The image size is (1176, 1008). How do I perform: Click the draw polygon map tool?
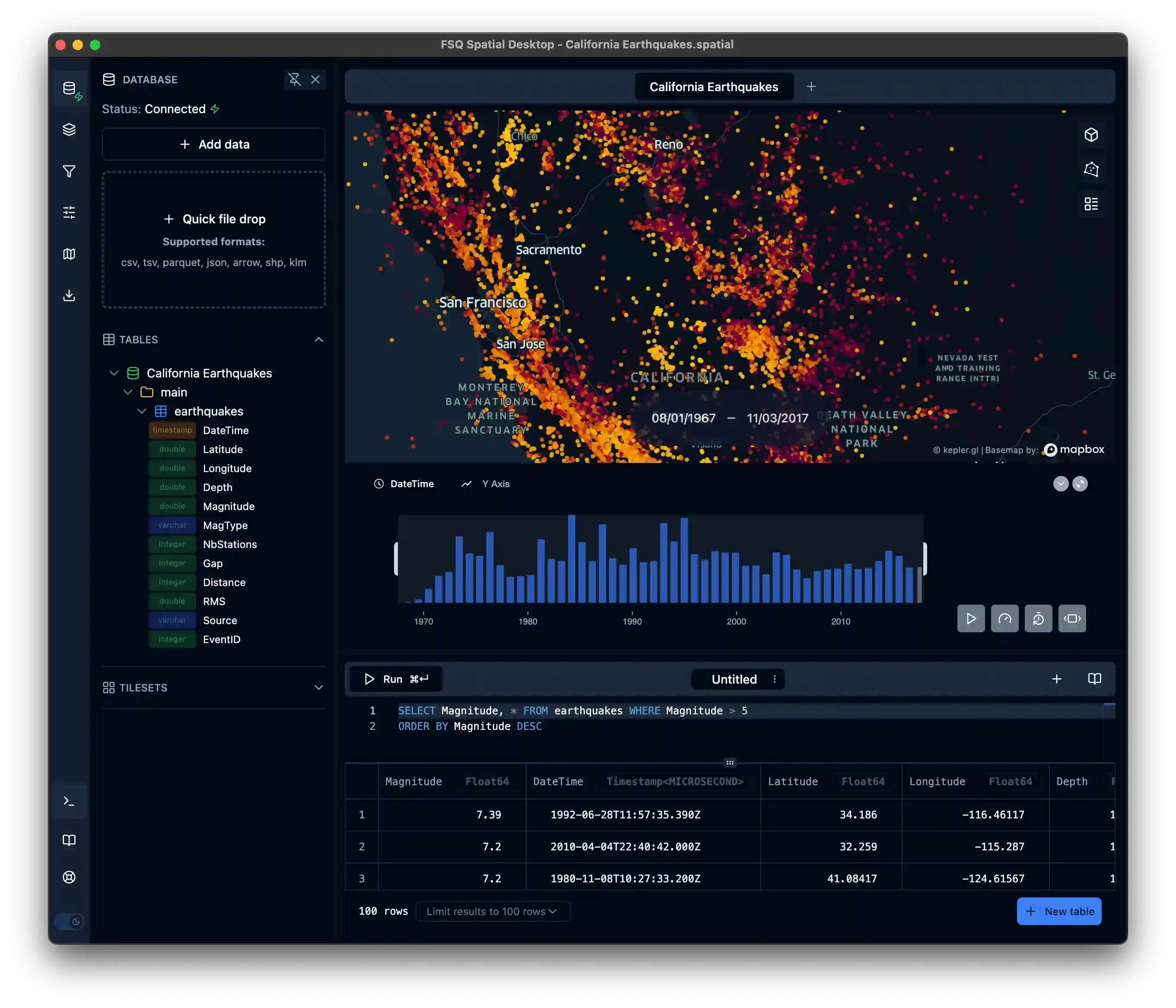(1090, 169)
